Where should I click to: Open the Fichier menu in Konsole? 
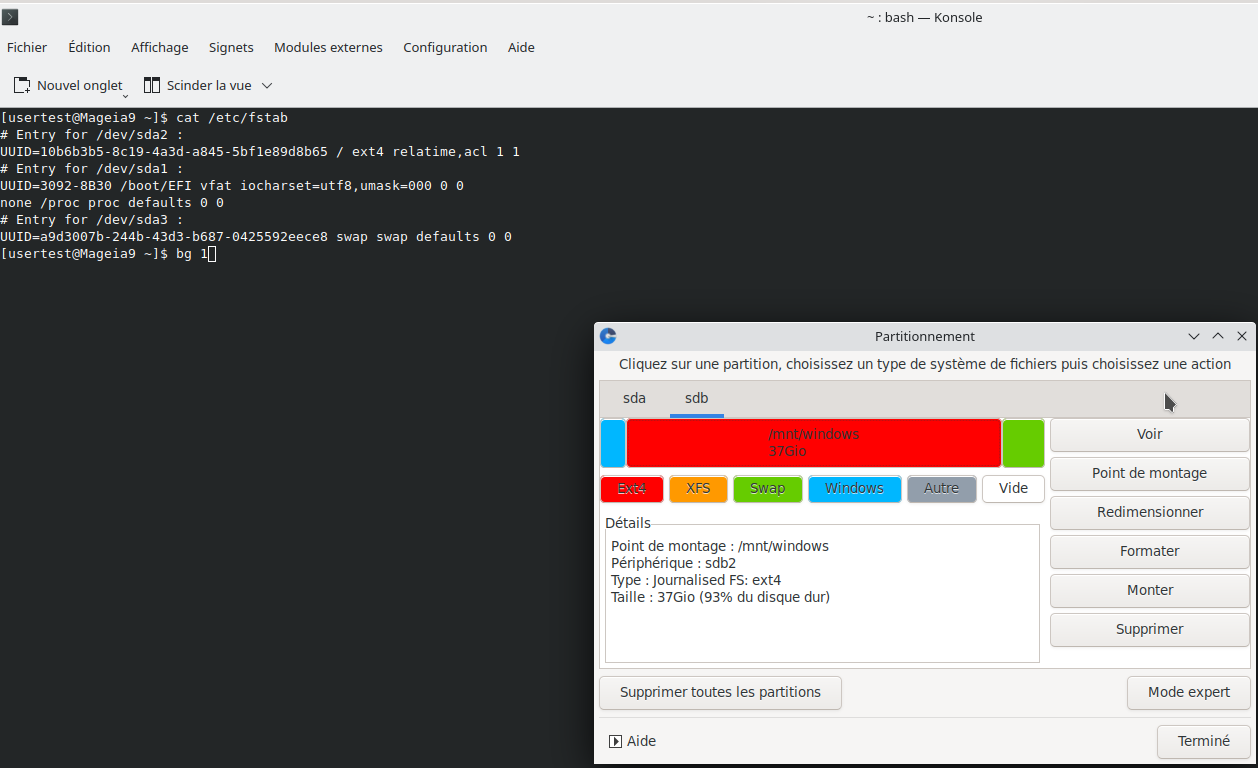[27, 47]
